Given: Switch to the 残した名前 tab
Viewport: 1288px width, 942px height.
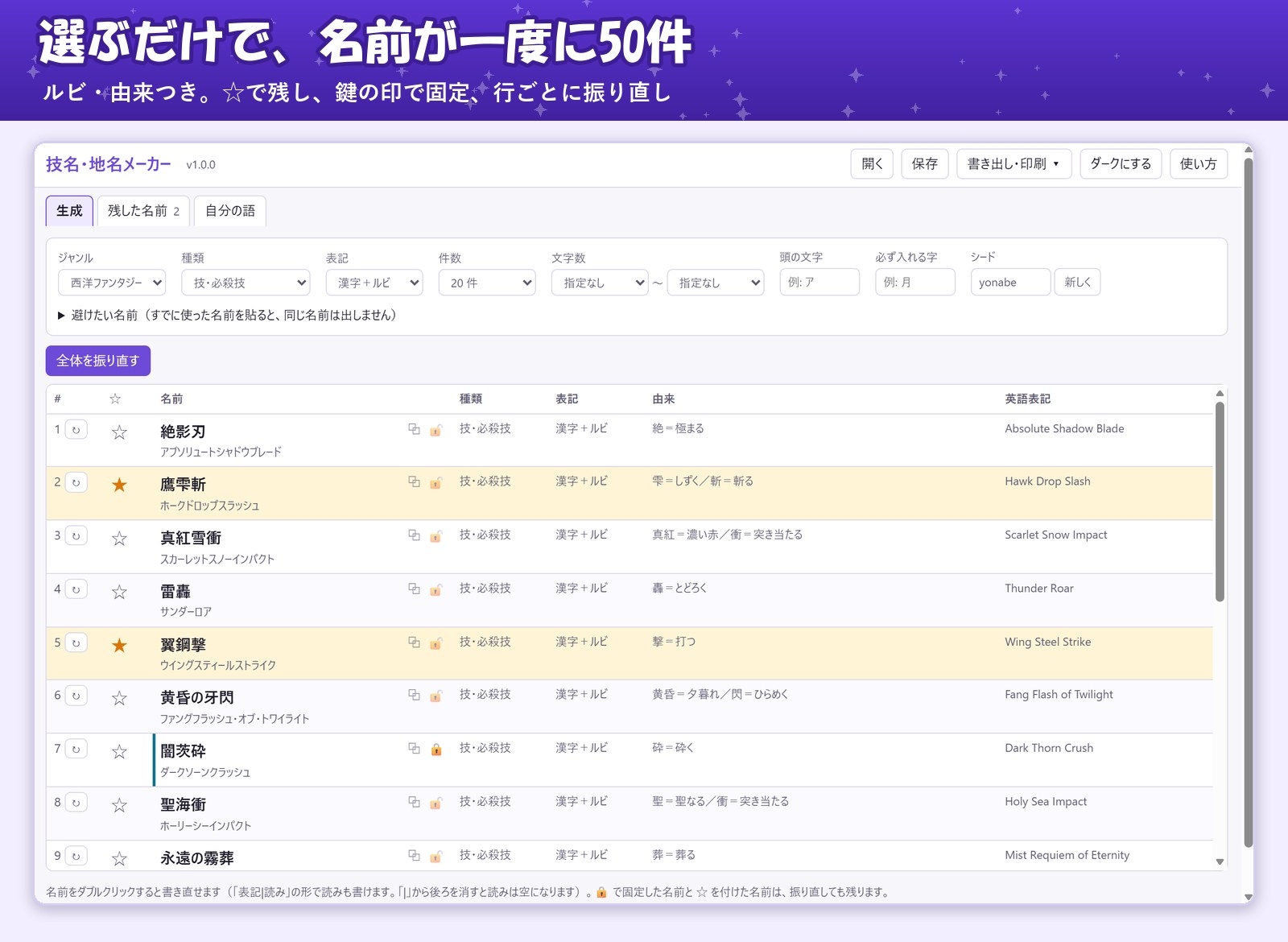Looking at the screenshot, I should [143, 211].
